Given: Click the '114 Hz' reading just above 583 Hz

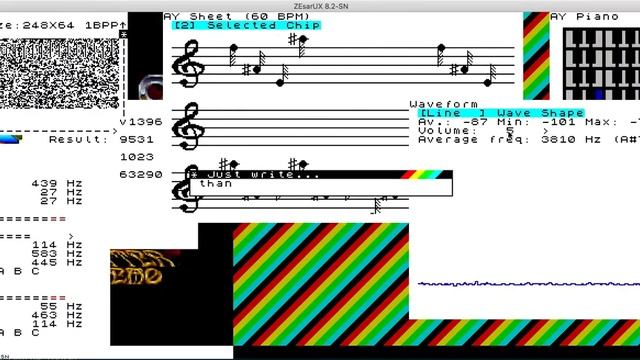Looking at the screenshot, I should (57, 245).
